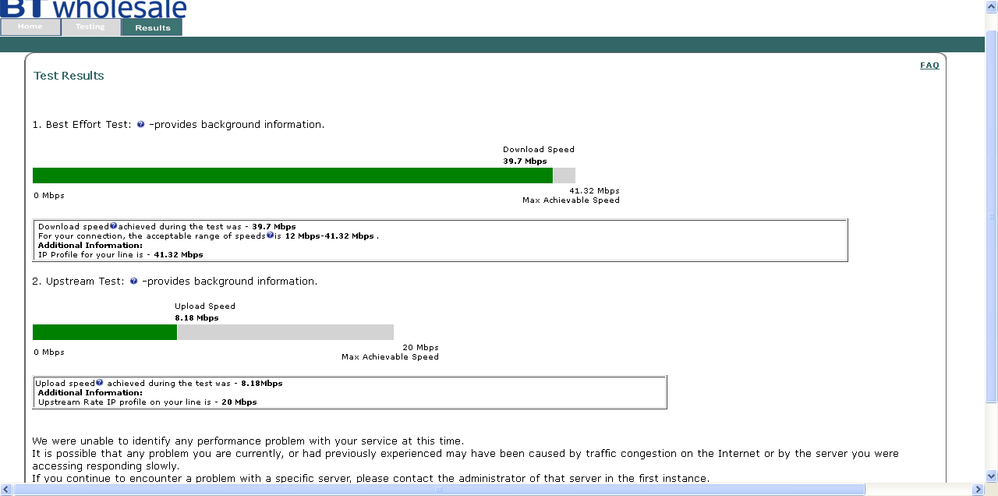
Task: Click the vertical scrollbar up arrow
Action: [992, 5]
